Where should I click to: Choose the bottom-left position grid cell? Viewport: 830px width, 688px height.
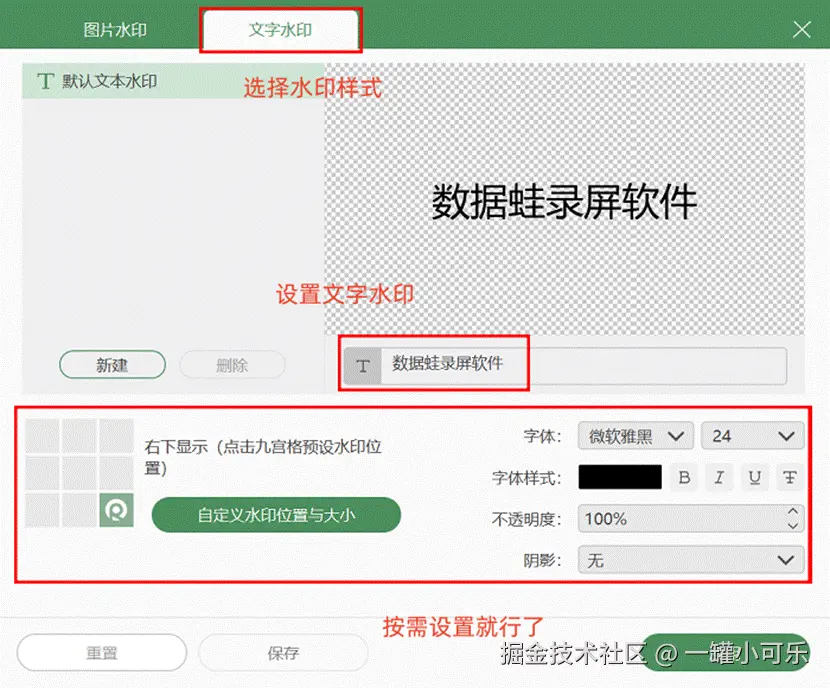pos(42,510)
